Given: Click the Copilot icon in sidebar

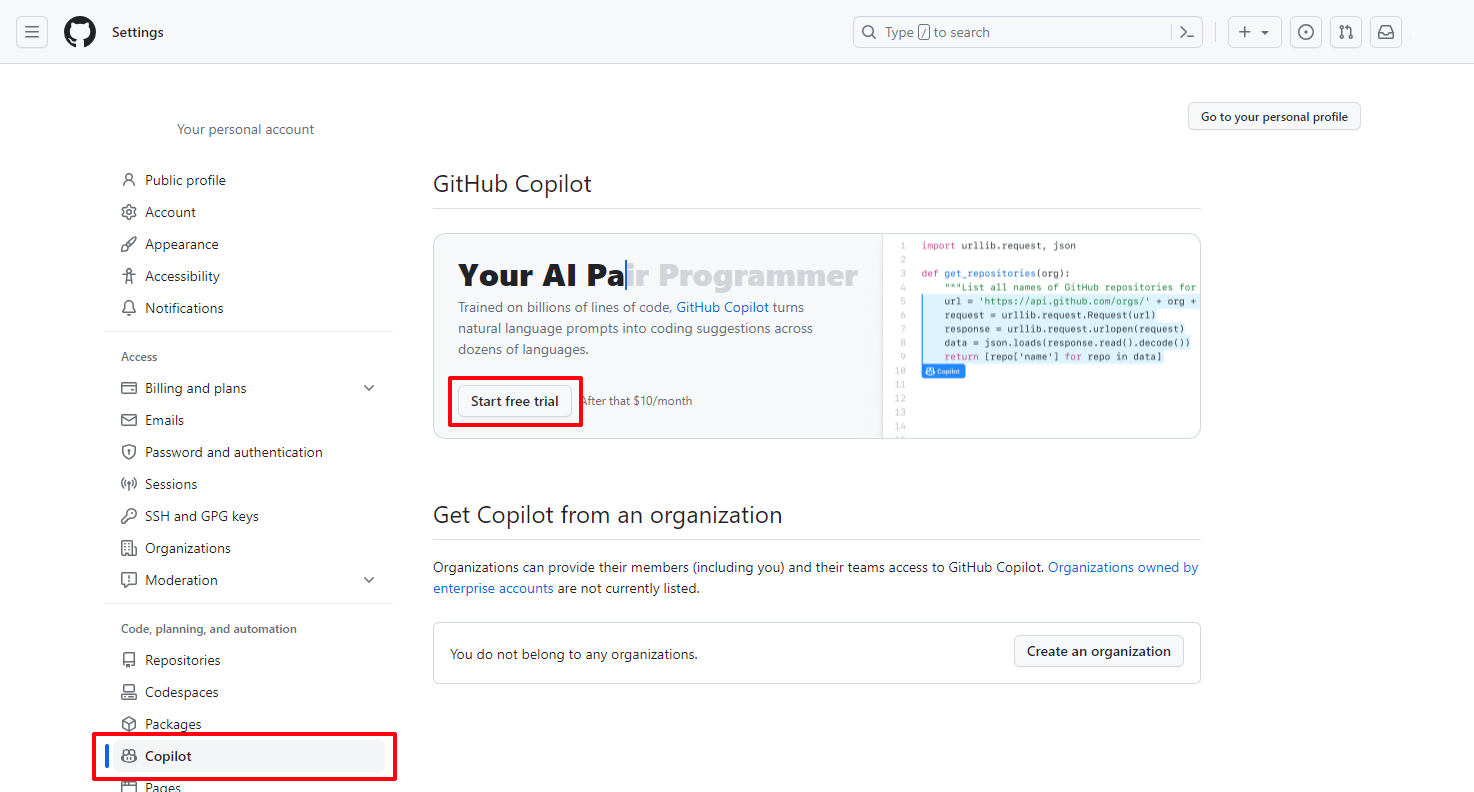Looking at the screenshot, I should pos(129,756).
